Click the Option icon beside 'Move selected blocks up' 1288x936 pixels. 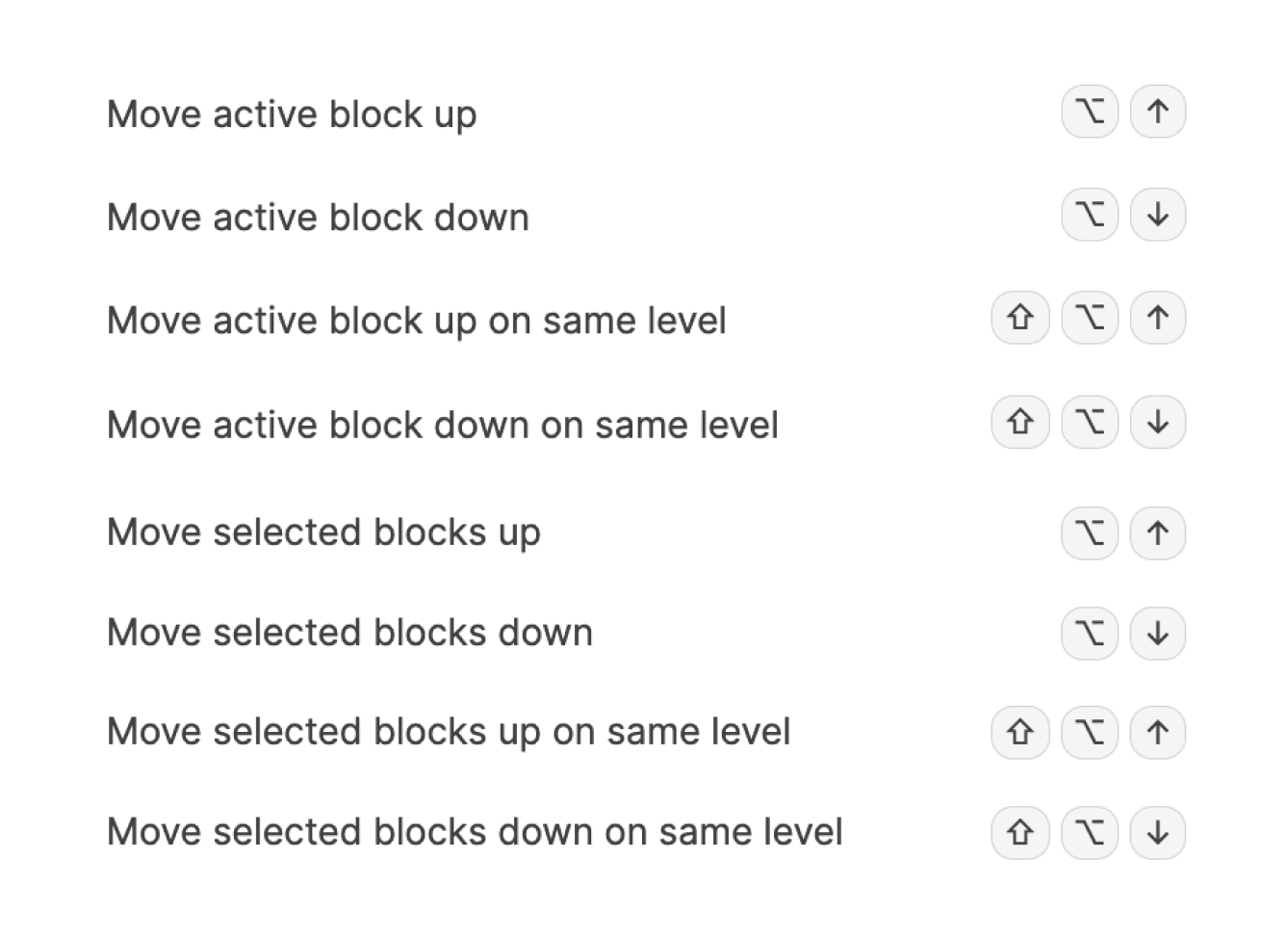click(x=1089, y=533)
